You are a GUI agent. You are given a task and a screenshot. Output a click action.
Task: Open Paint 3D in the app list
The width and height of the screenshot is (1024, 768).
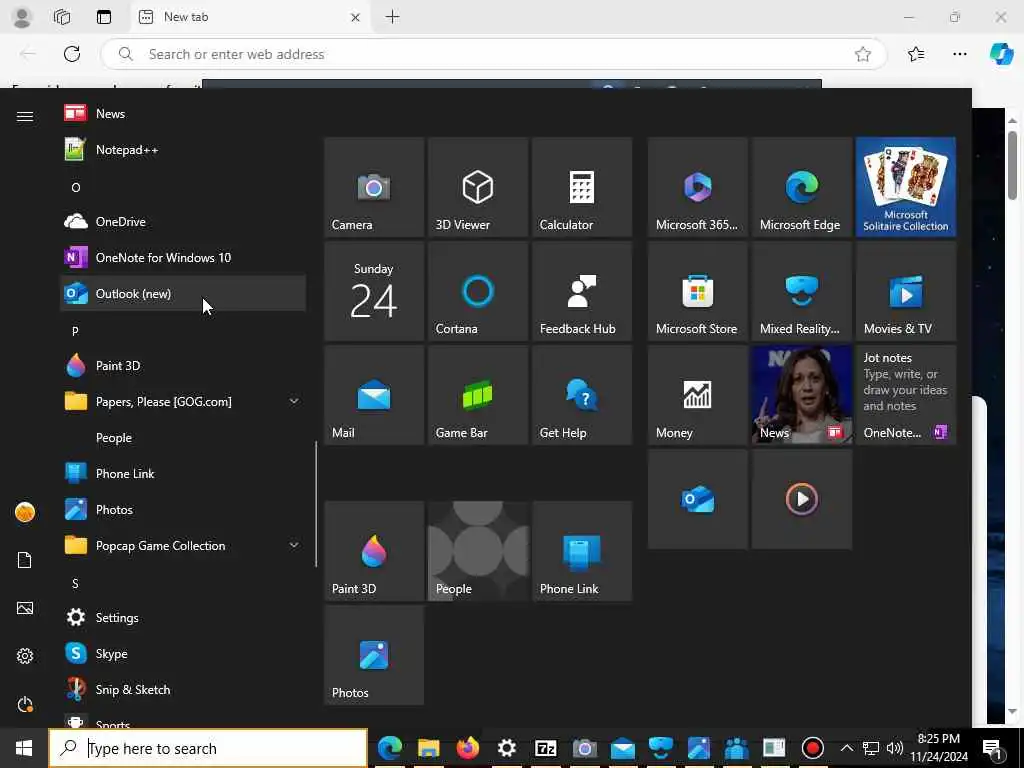click(x=183, y=365)
